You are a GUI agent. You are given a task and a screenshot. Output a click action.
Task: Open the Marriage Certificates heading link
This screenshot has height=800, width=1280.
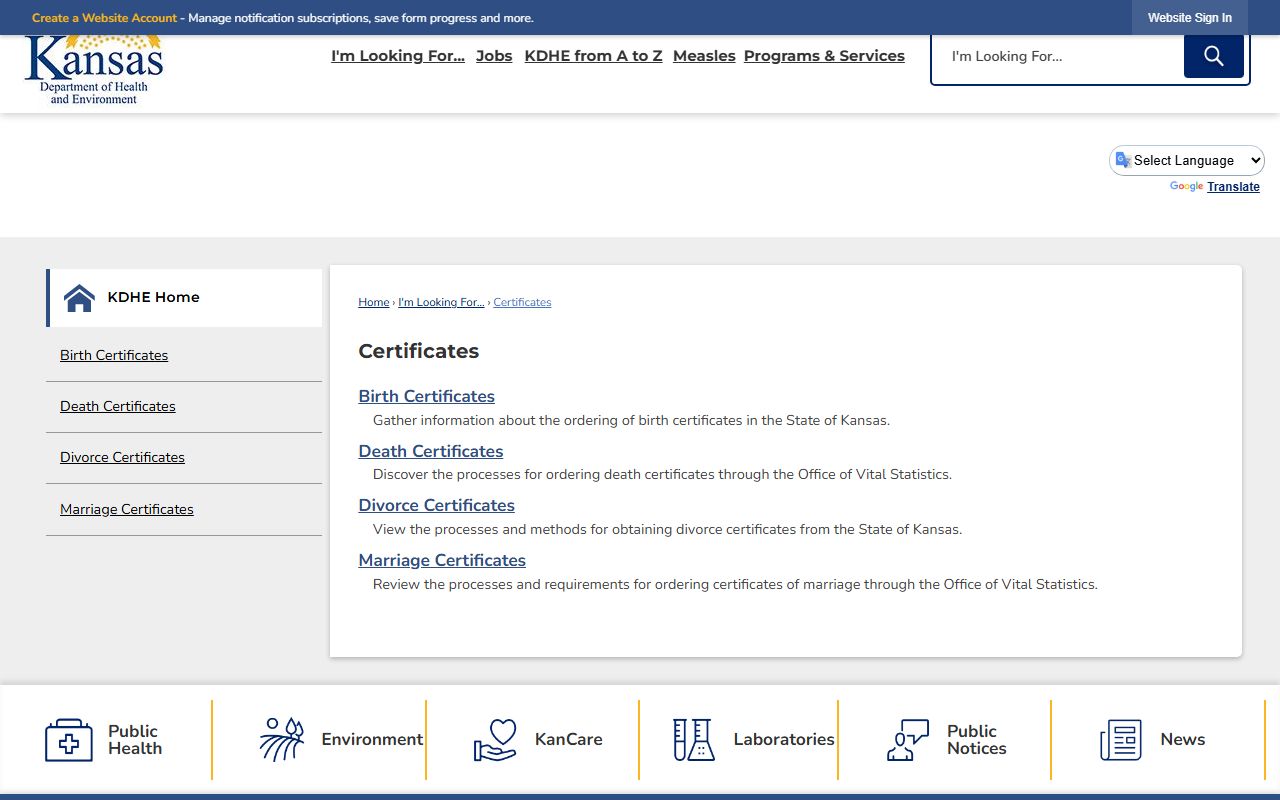tap(442, 560)
